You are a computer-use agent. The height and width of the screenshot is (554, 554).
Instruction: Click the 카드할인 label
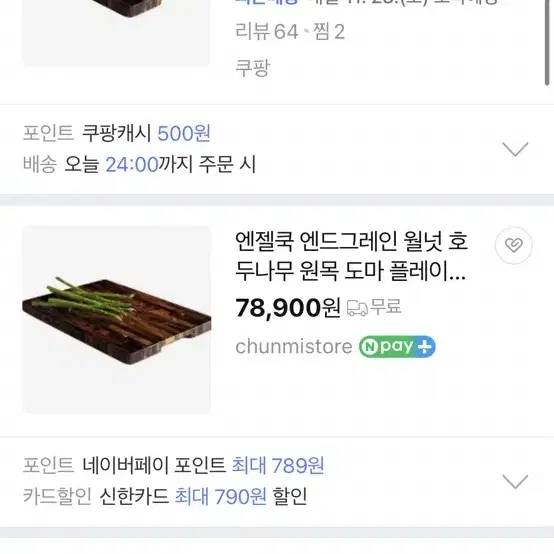coord(57,496)
